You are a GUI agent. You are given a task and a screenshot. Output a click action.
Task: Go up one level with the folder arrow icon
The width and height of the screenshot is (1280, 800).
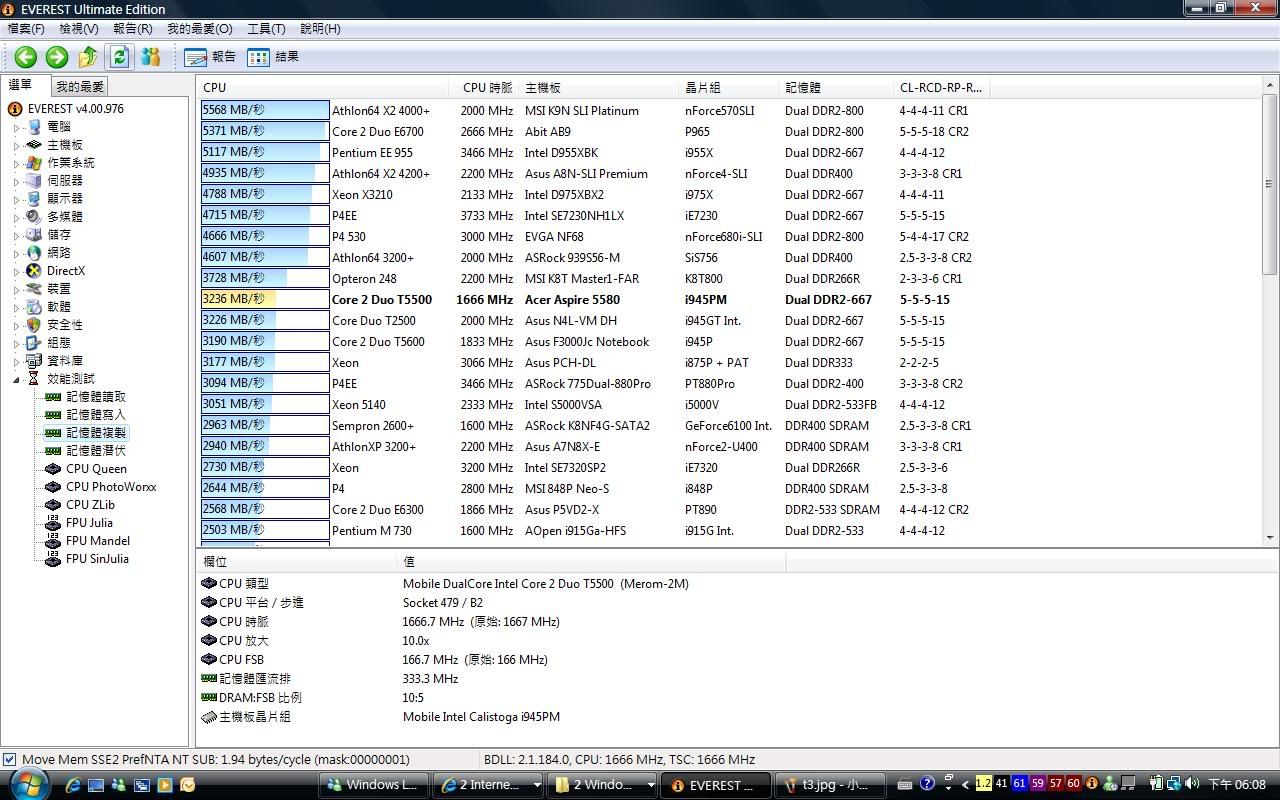[x=88, y=57]
